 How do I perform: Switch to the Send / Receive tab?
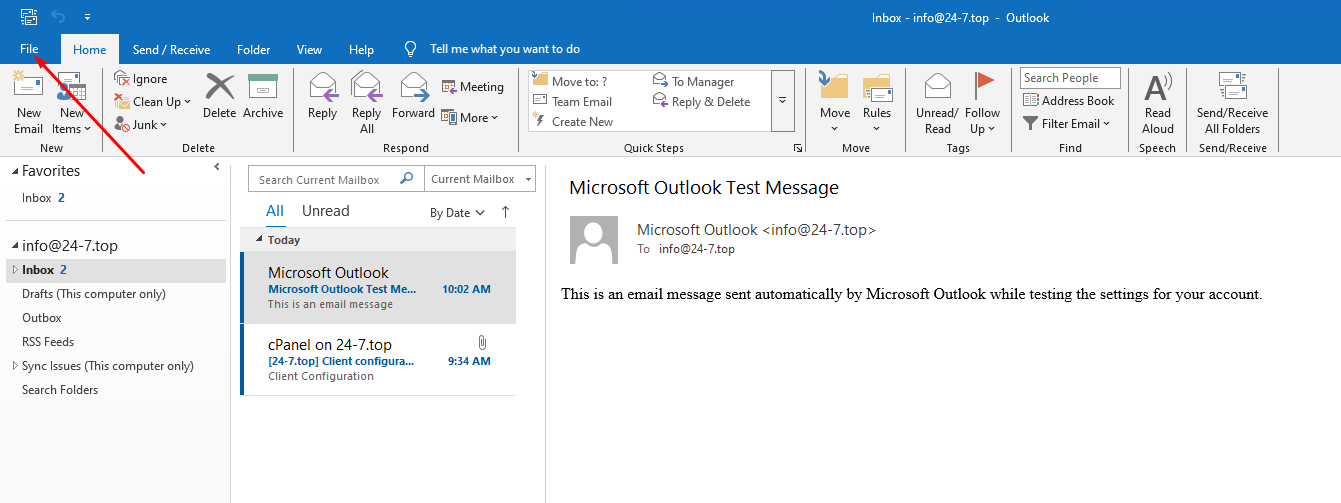click(x=171, y=49)
